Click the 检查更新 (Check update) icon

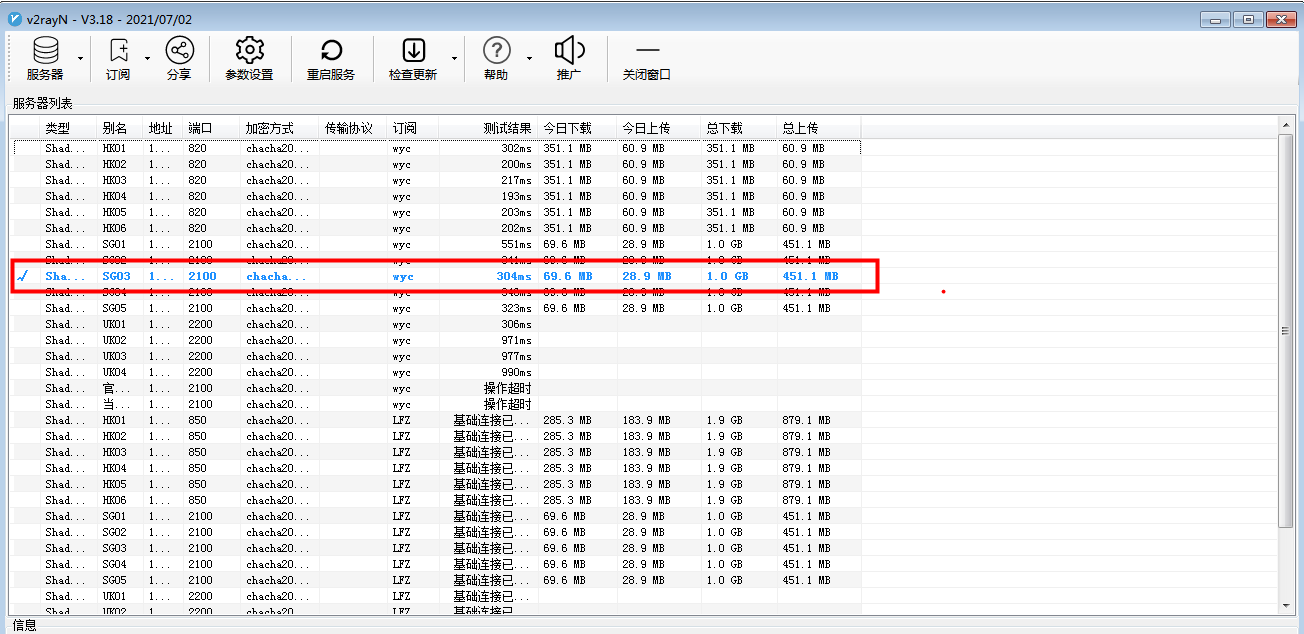pyautogui.click(x=413, y=51)
